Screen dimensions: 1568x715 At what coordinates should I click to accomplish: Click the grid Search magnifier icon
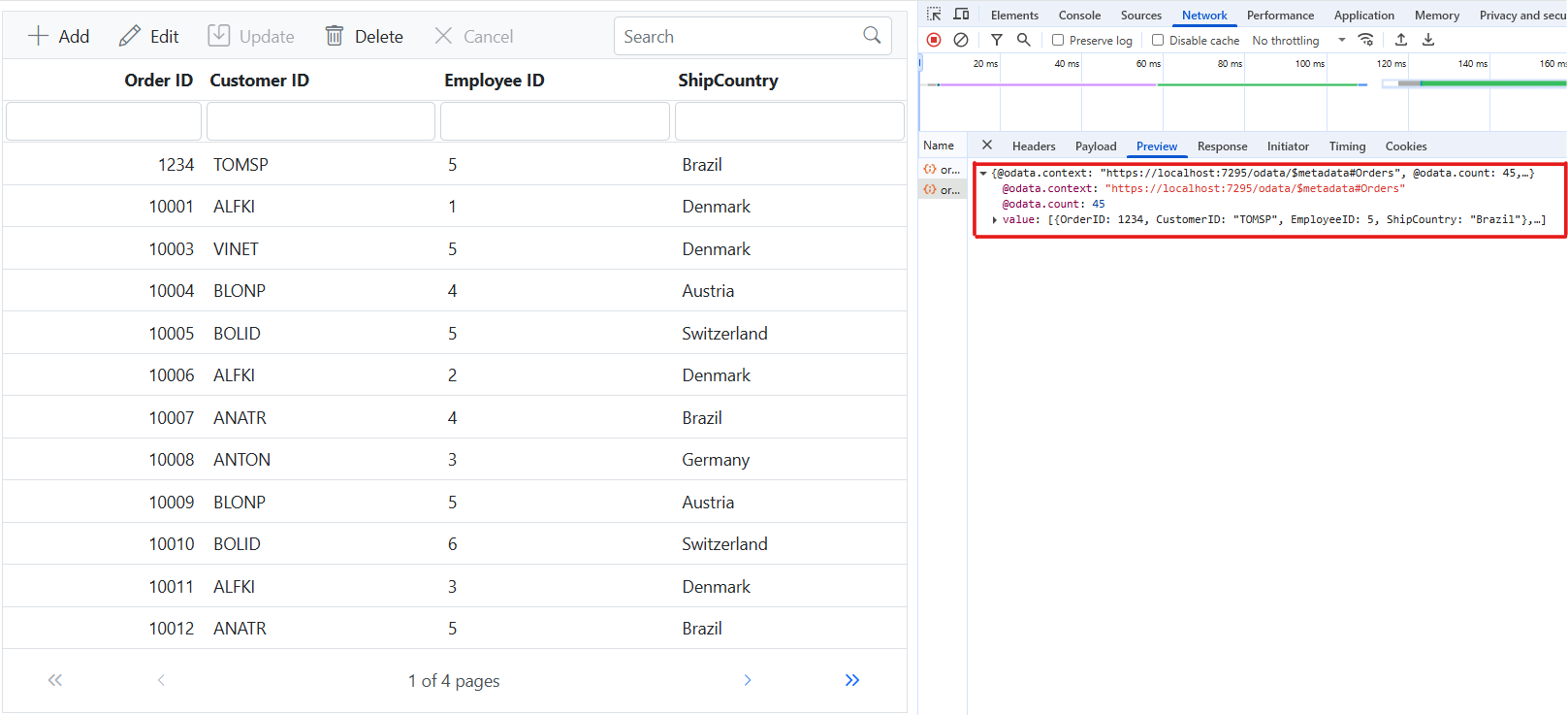872,36
